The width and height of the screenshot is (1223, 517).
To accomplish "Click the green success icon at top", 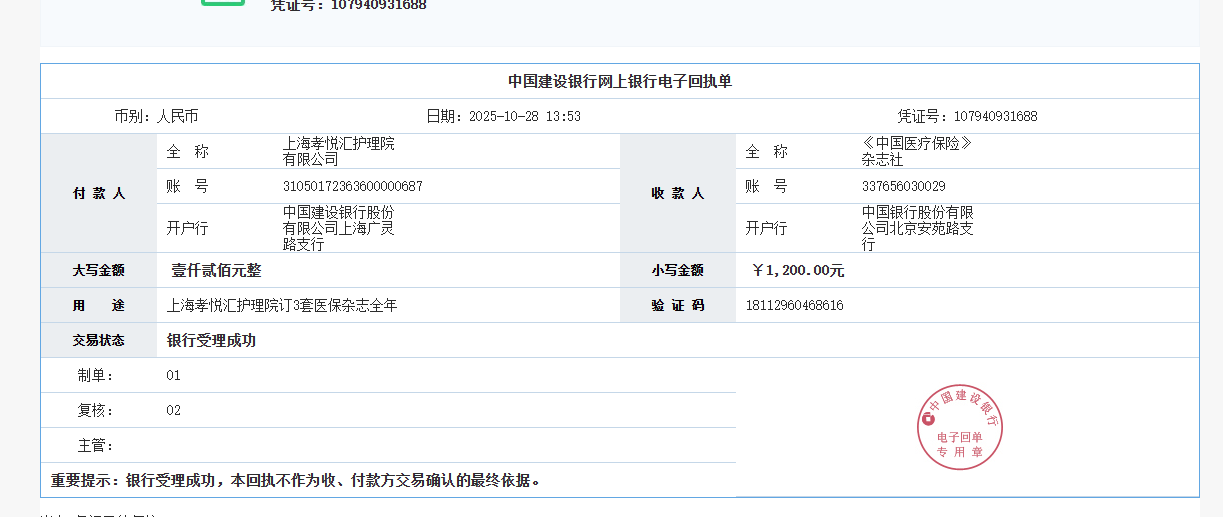I will point(222,3).
